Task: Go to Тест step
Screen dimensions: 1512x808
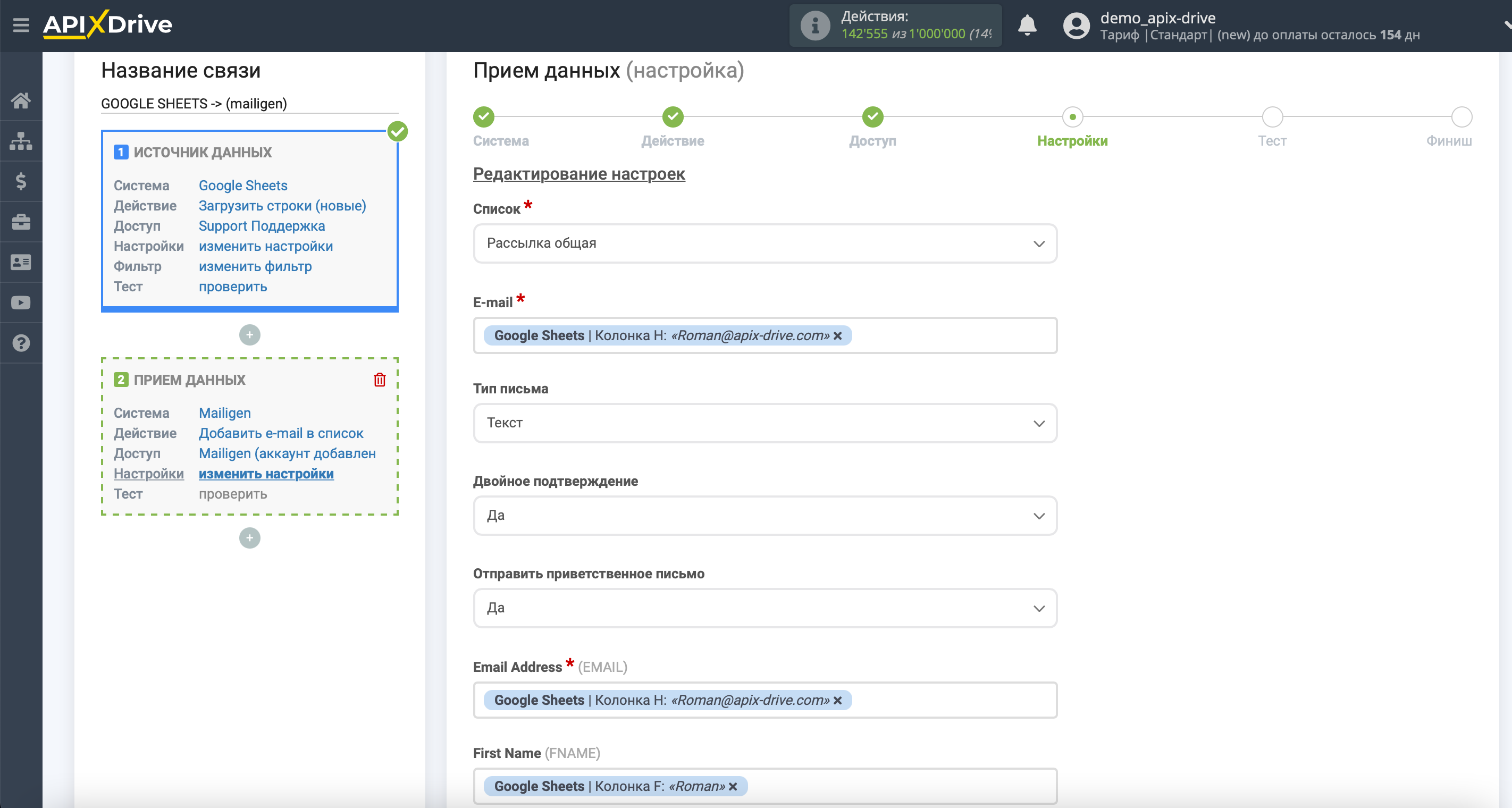Action: (1272, 117)
